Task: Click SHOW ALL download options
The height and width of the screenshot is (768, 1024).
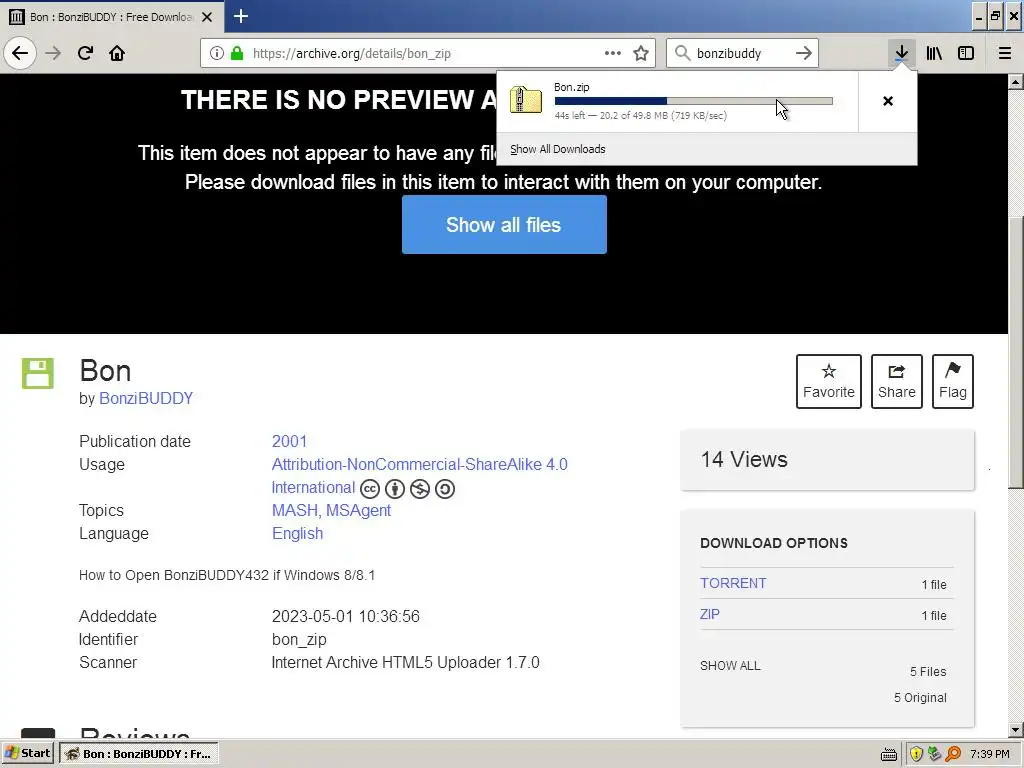Action: tap(730, 666)
